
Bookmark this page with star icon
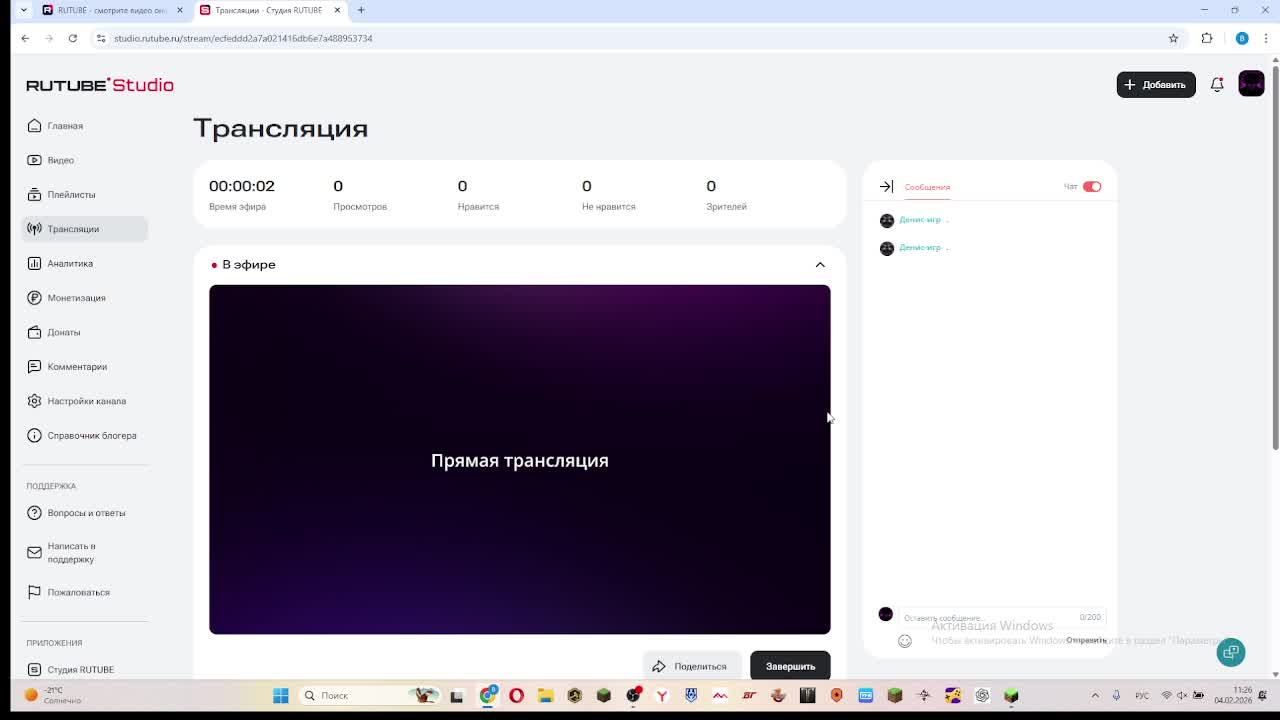[1173, 38]
